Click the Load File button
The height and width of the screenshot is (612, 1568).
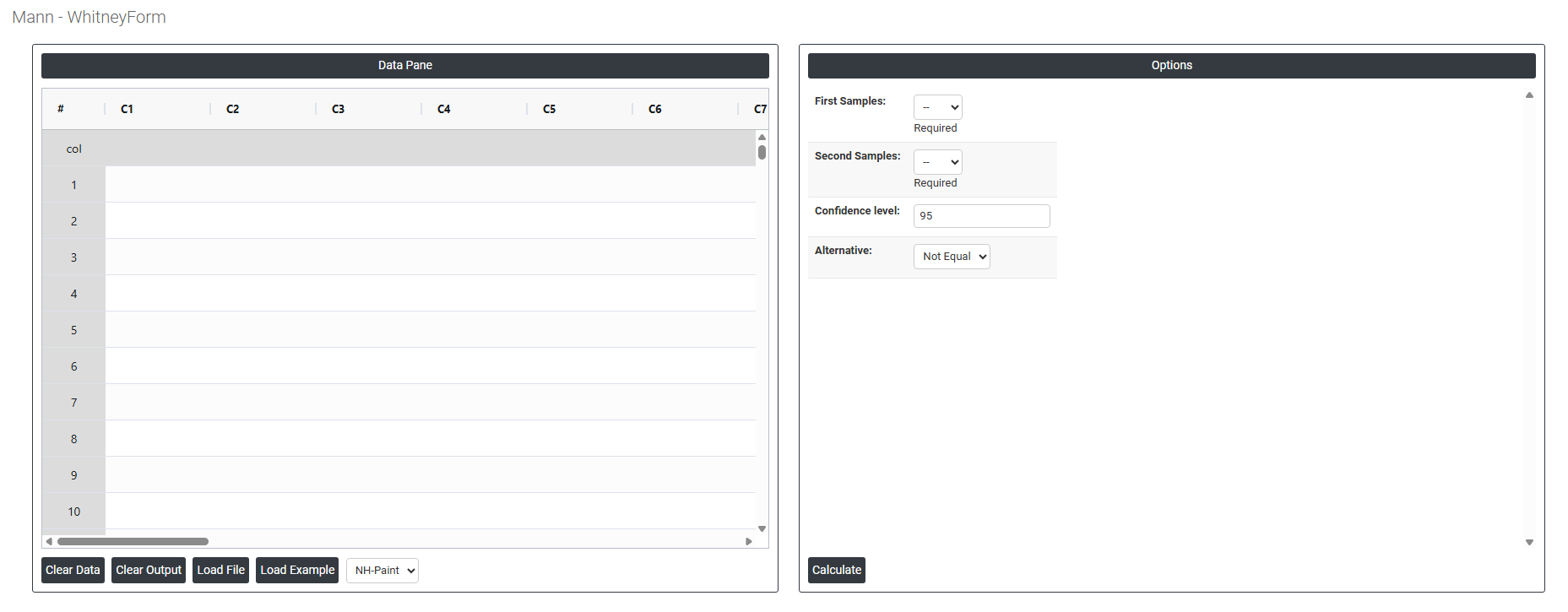(220, 571)
